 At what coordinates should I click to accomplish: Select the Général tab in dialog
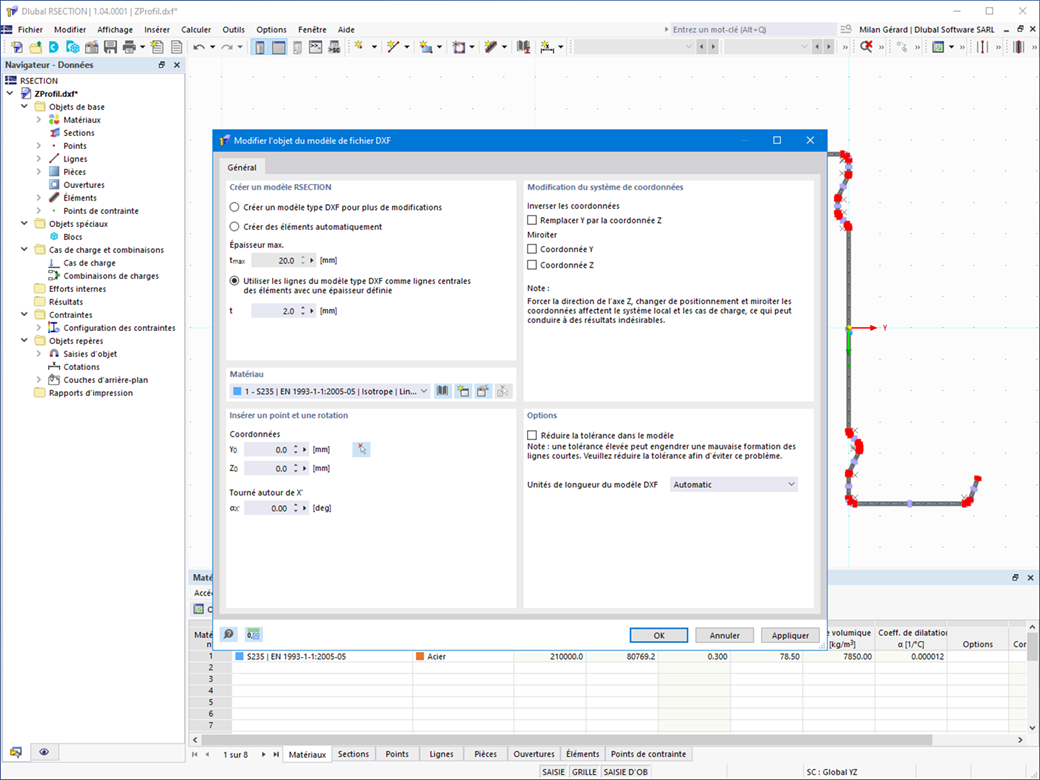242,168
